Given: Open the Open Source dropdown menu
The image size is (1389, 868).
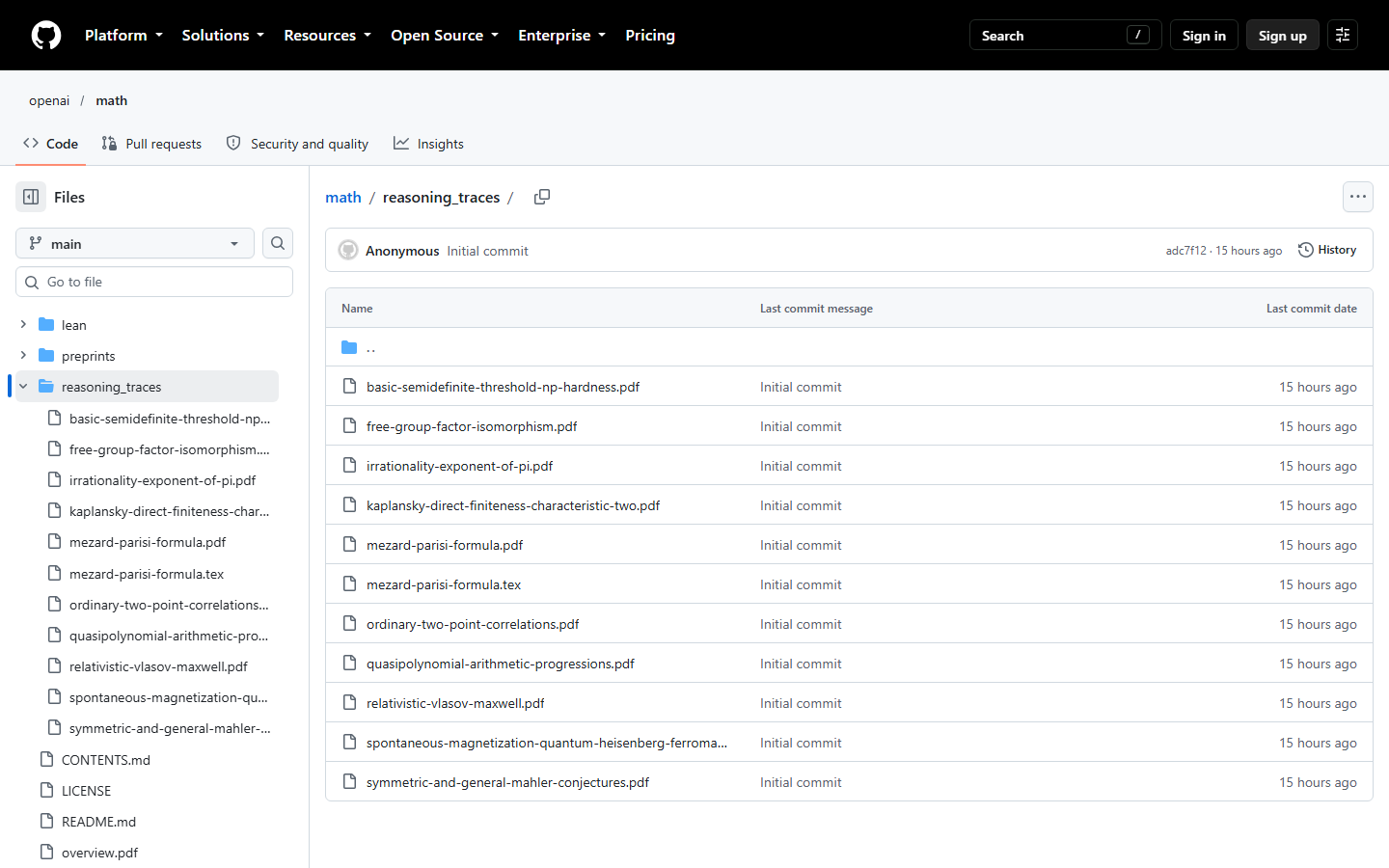Looking at the screenshot, I should 445,35.
